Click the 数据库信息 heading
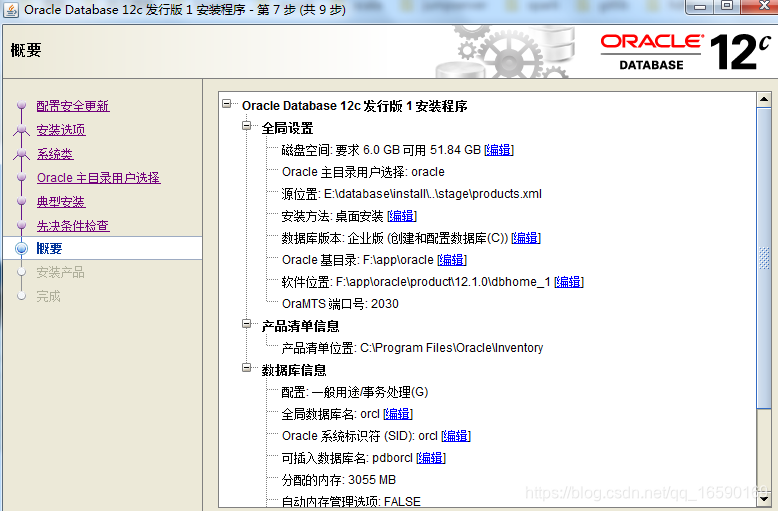The height and width of the screenshot is (511, 778). (294, 370)
